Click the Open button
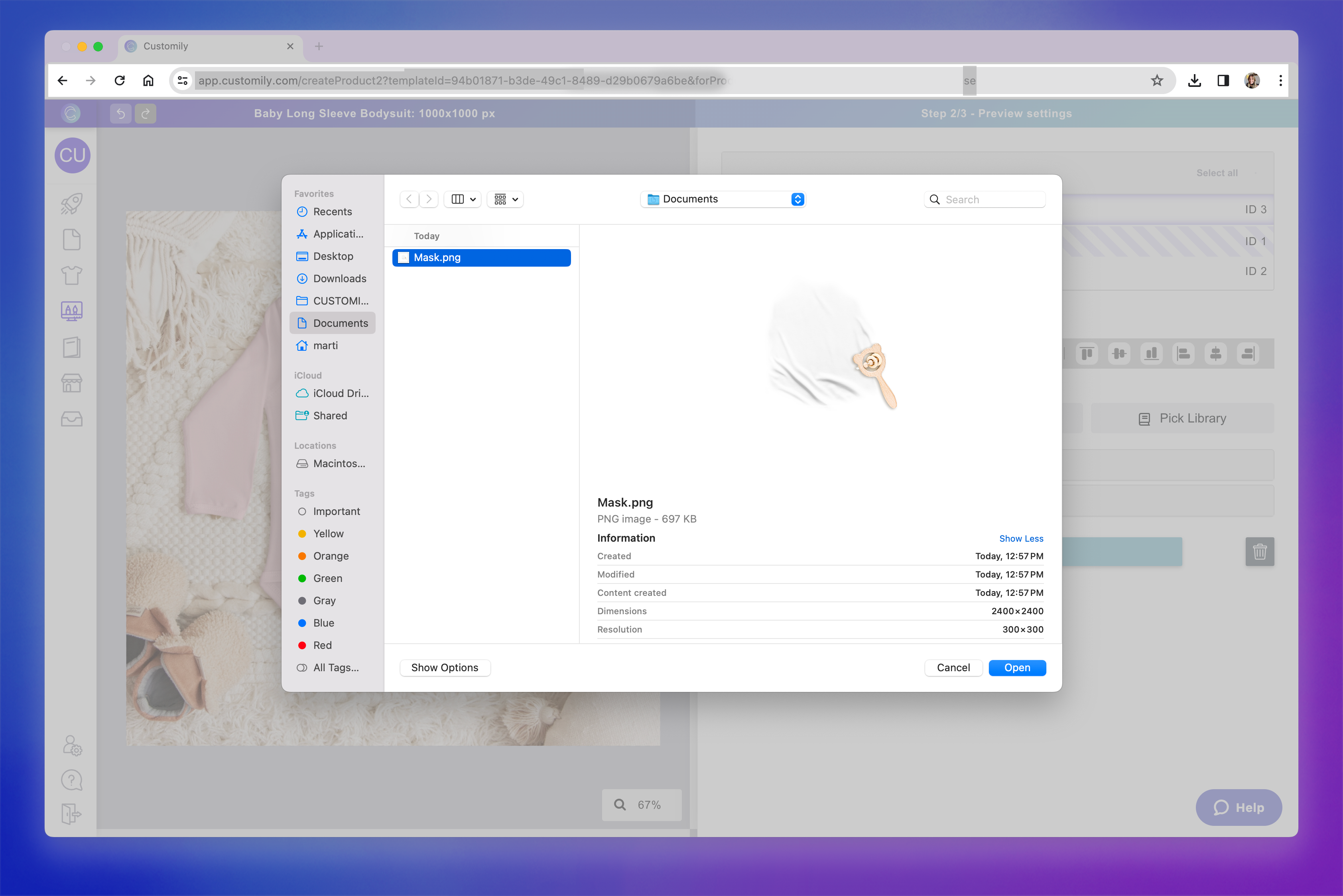1343x896 pixels. [x=1017, y=668]
